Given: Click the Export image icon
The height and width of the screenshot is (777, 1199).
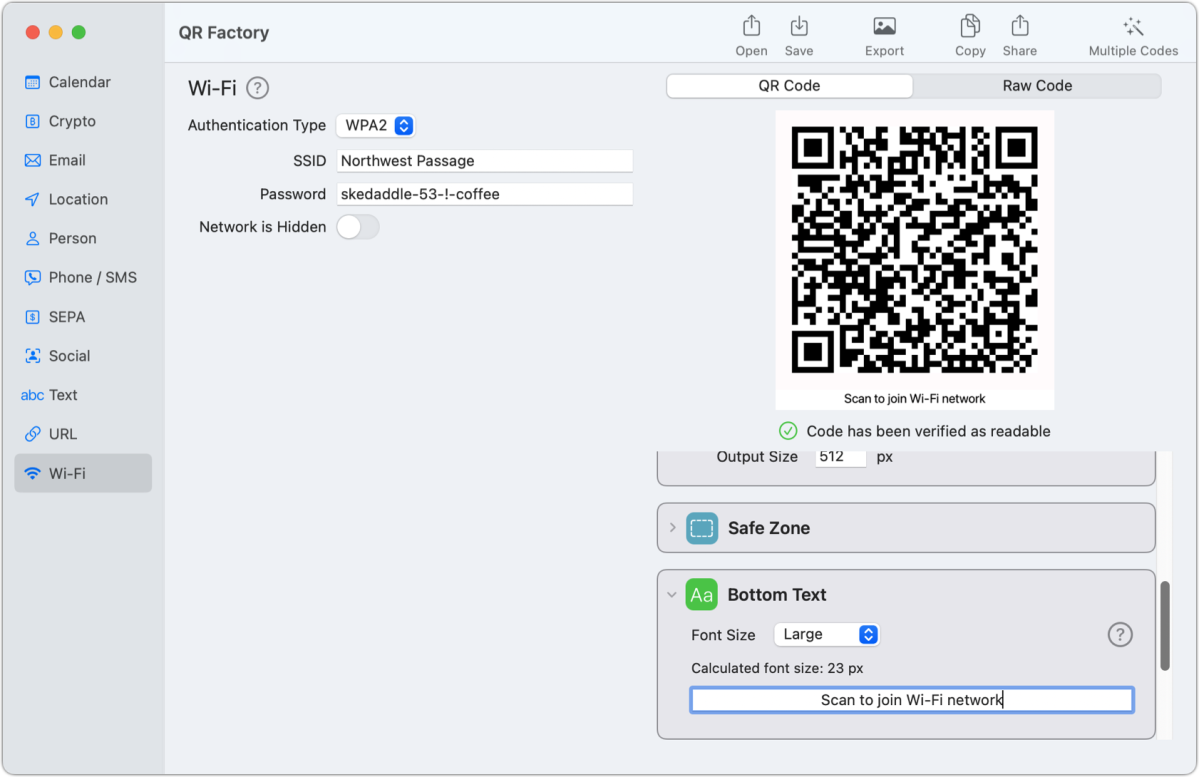Looking at the screenshot, I should (x=884, y=27).
